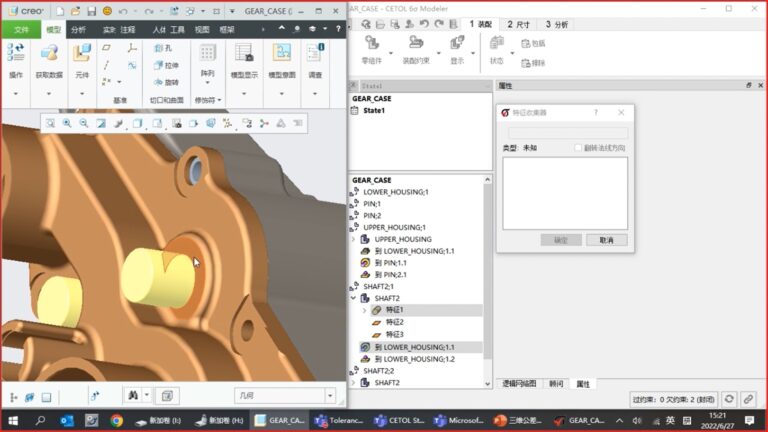Screen dimensions: 768x432
Task: Click the feature collector list box
Action: [565, 193]
